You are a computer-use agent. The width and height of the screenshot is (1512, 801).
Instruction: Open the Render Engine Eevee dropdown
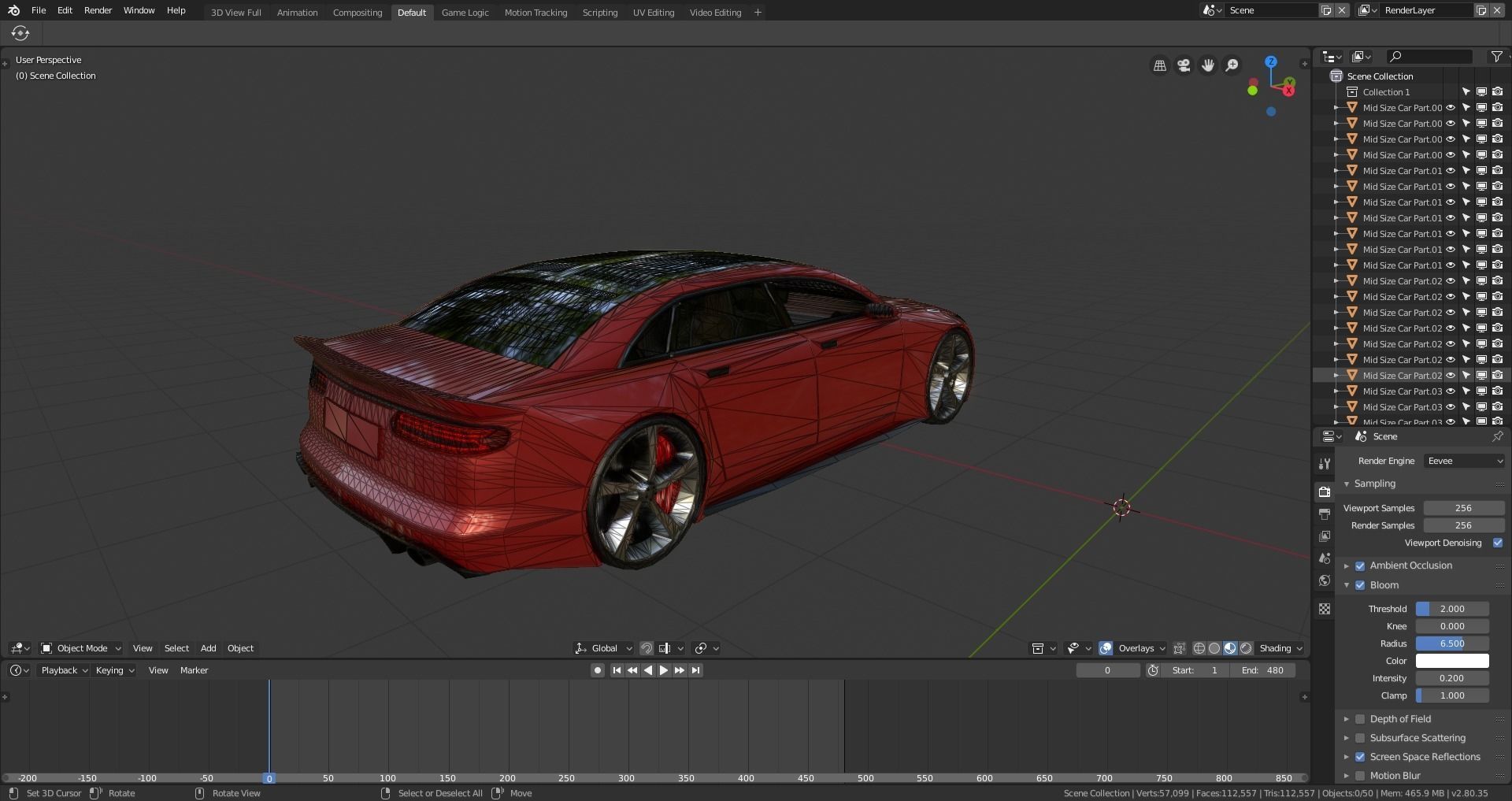(x=1465, y=461)
